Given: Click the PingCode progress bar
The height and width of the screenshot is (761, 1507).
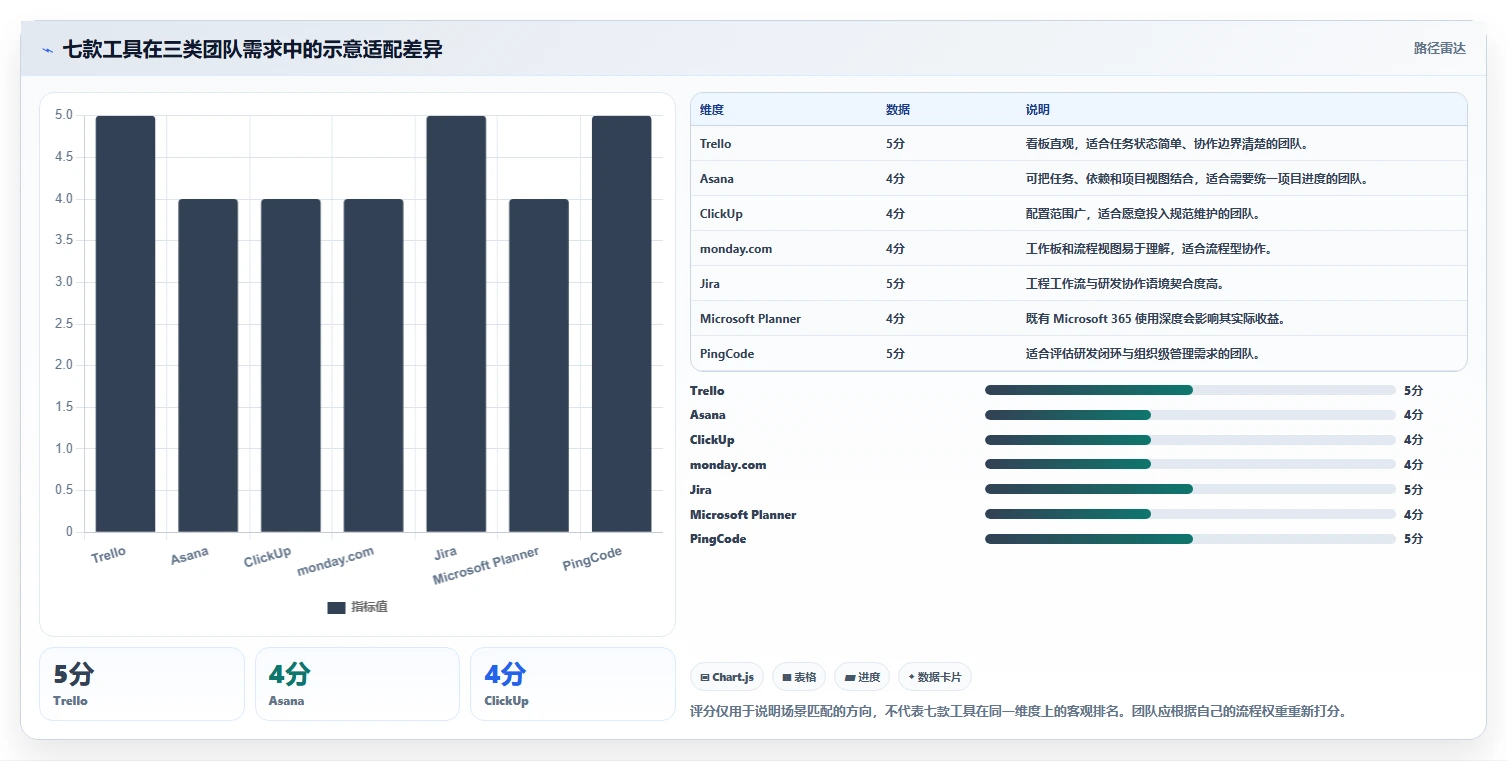Looking at the screenshot, I should coord(1190,539).
